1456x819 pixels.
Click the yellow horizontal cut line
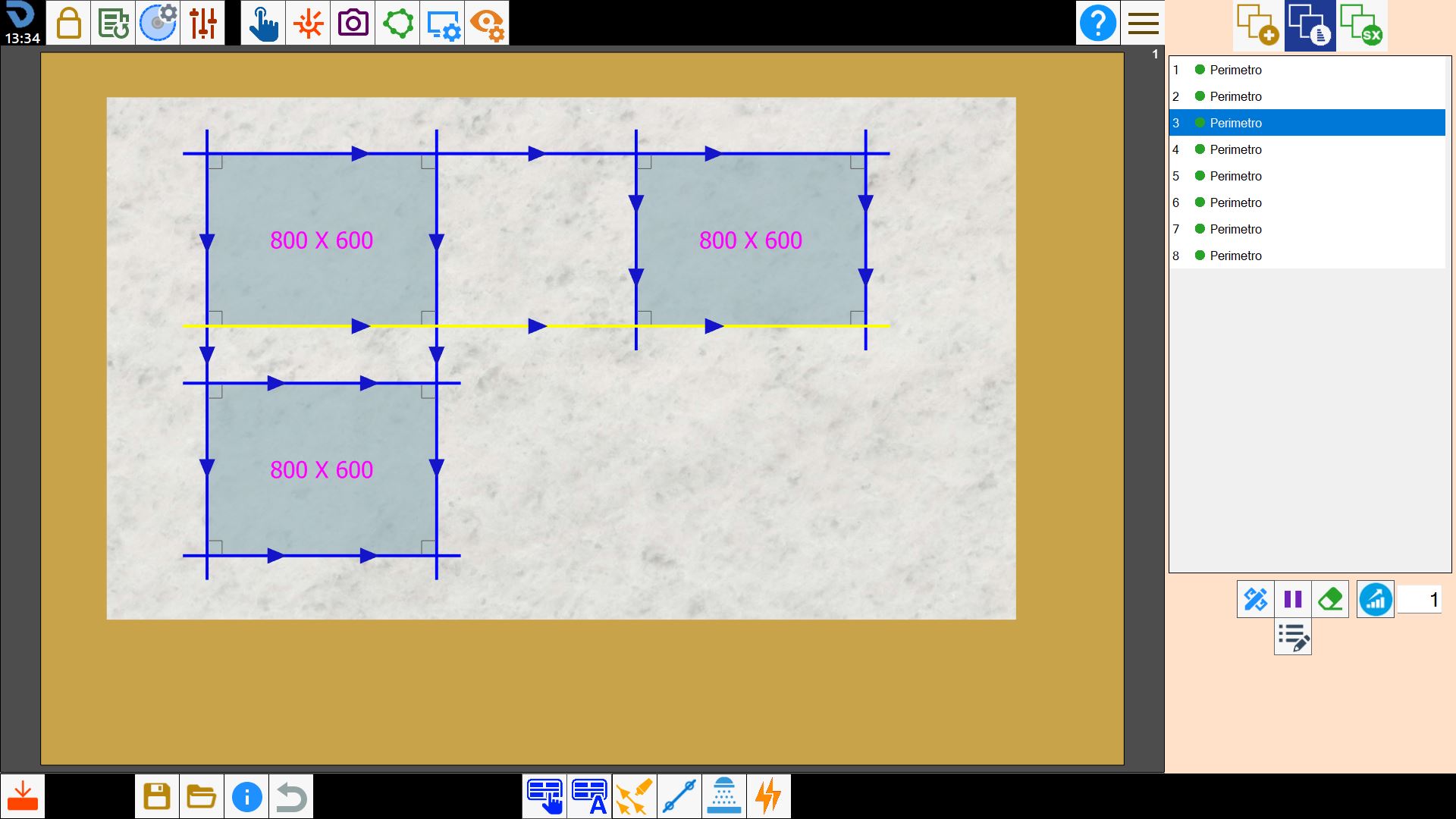[x=536, y=326]
